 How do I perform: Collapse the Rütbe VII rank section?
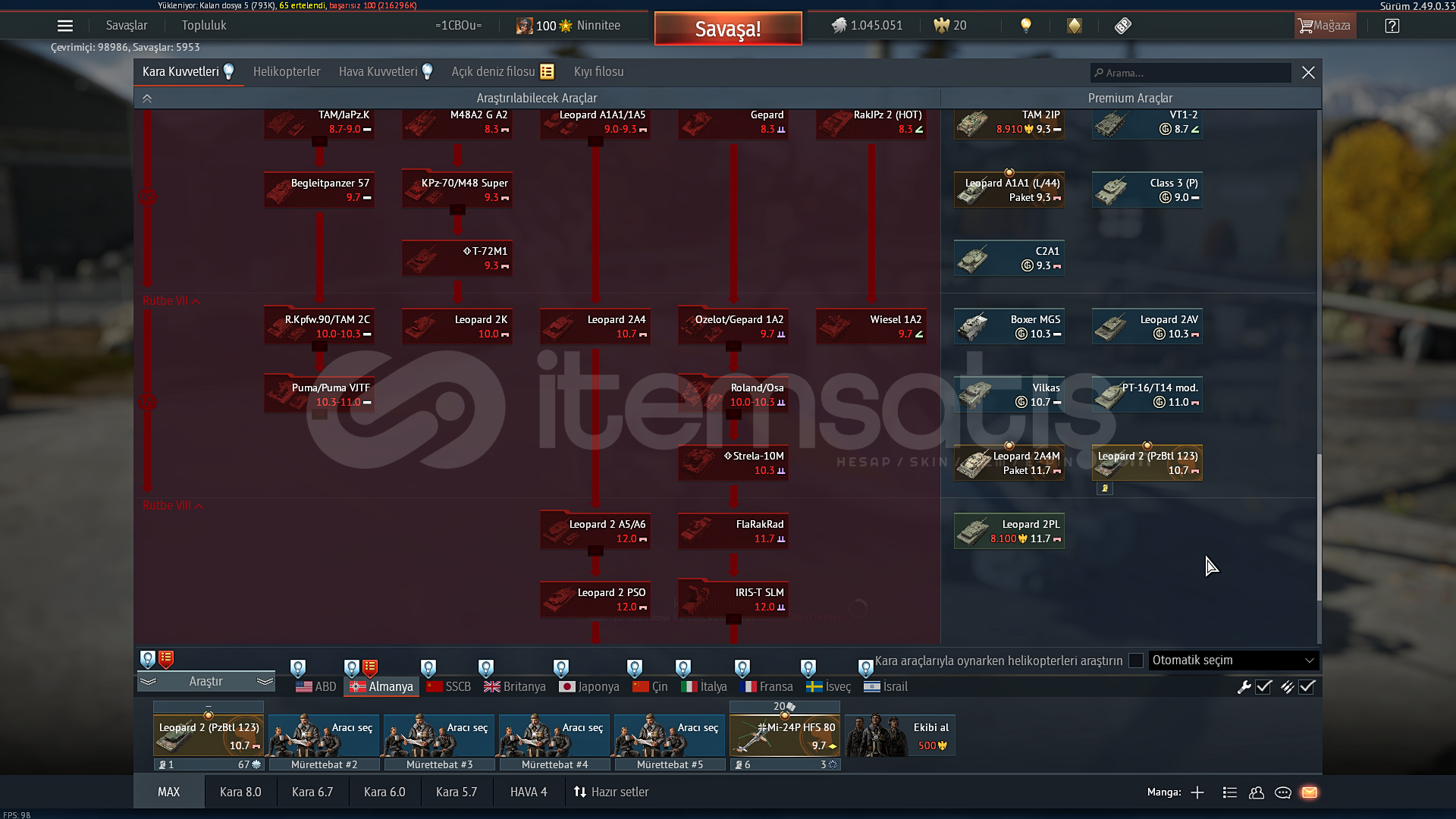click(x=171, y=300)
